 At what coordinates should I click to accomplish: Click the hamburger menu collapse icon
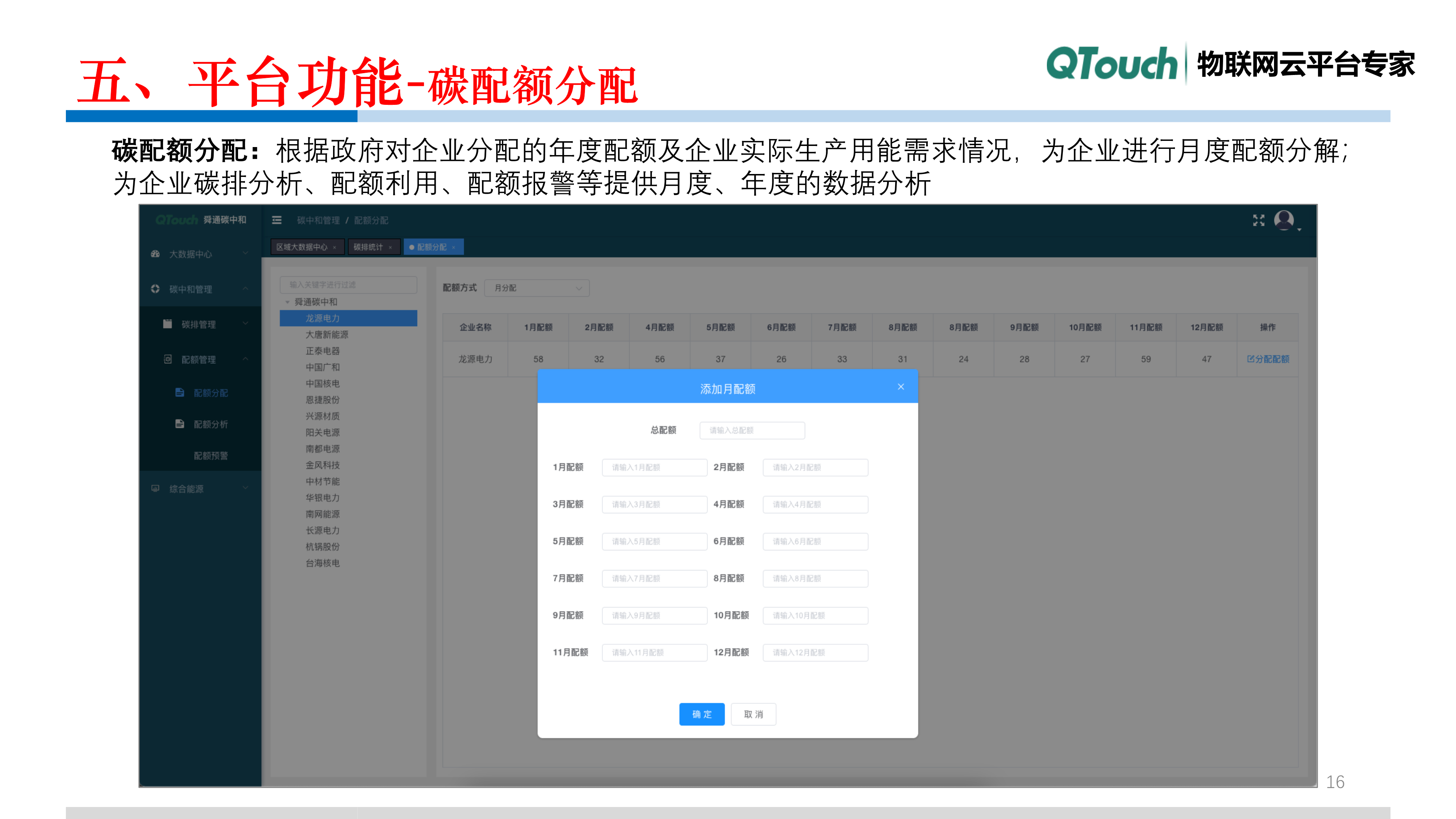[x=277, y=221]
